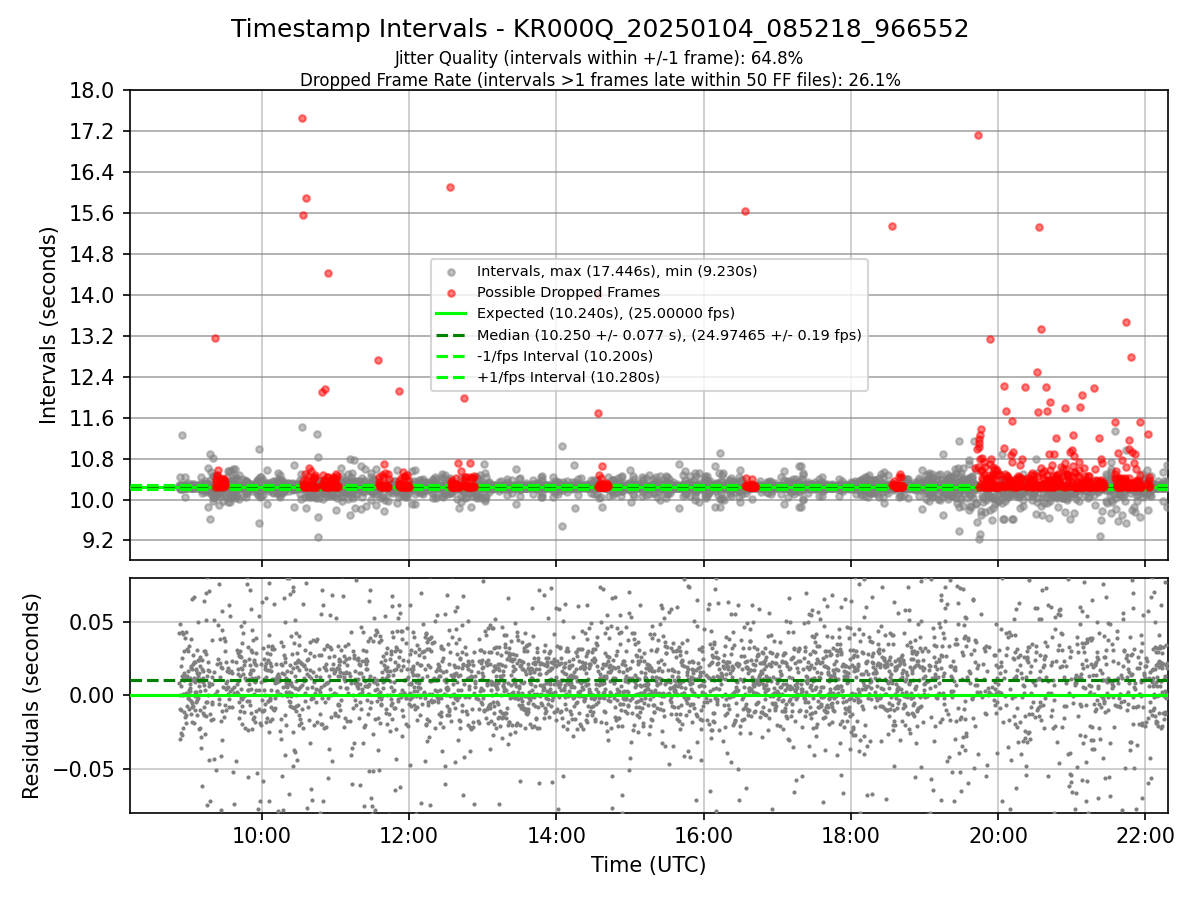
Task: Click the plot title 'Timestamp Intervals - KR000Q_20250104_085218_966552'
Action: (600, 29)
